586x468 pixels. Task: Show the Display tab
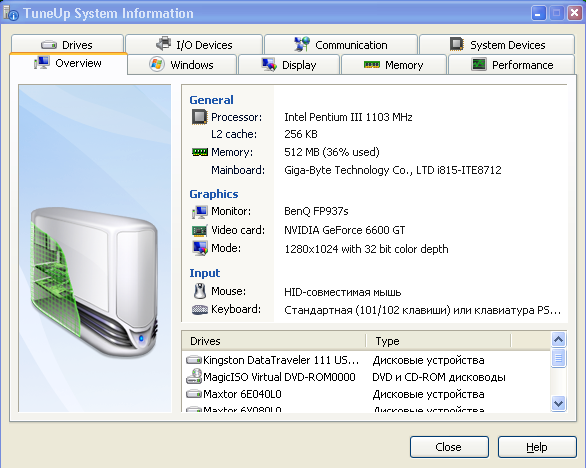[289, 65]
